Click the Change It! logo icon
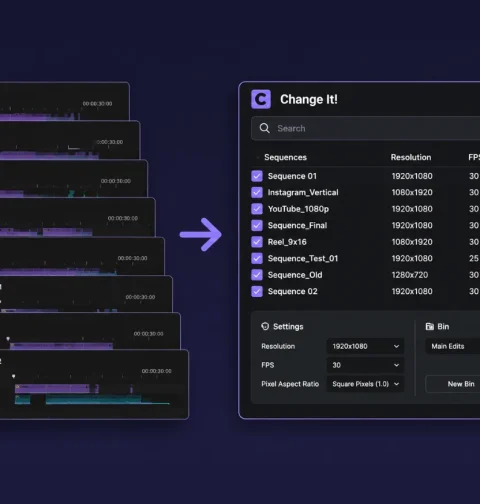This screenshot has width=480, height=504. 261,99
